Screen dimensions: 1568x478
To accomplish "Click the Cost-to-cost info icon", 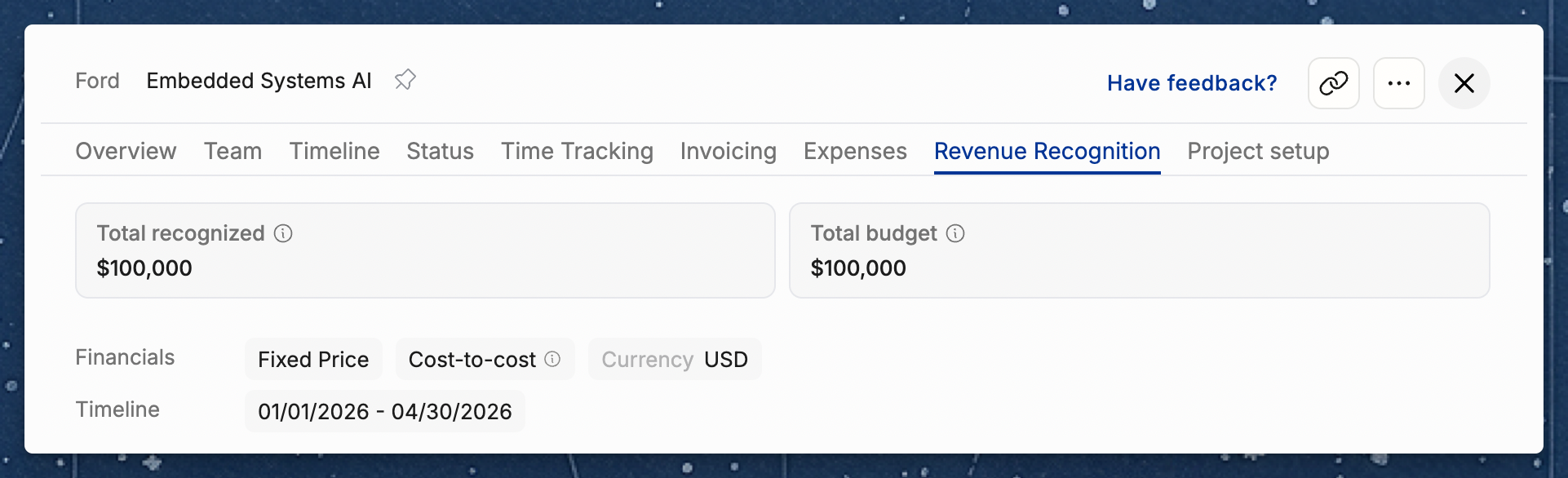I will [552, 359].
